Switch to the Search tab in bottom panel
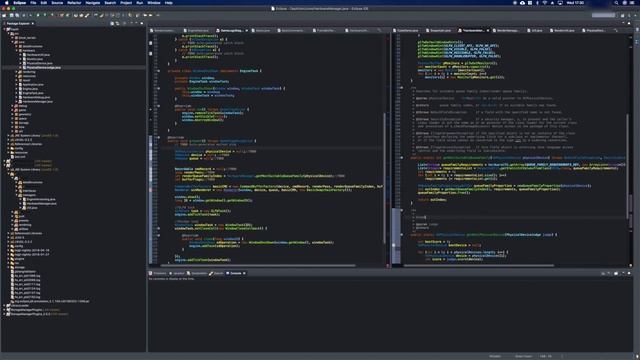Screen dimensions: 640x360 216,273
